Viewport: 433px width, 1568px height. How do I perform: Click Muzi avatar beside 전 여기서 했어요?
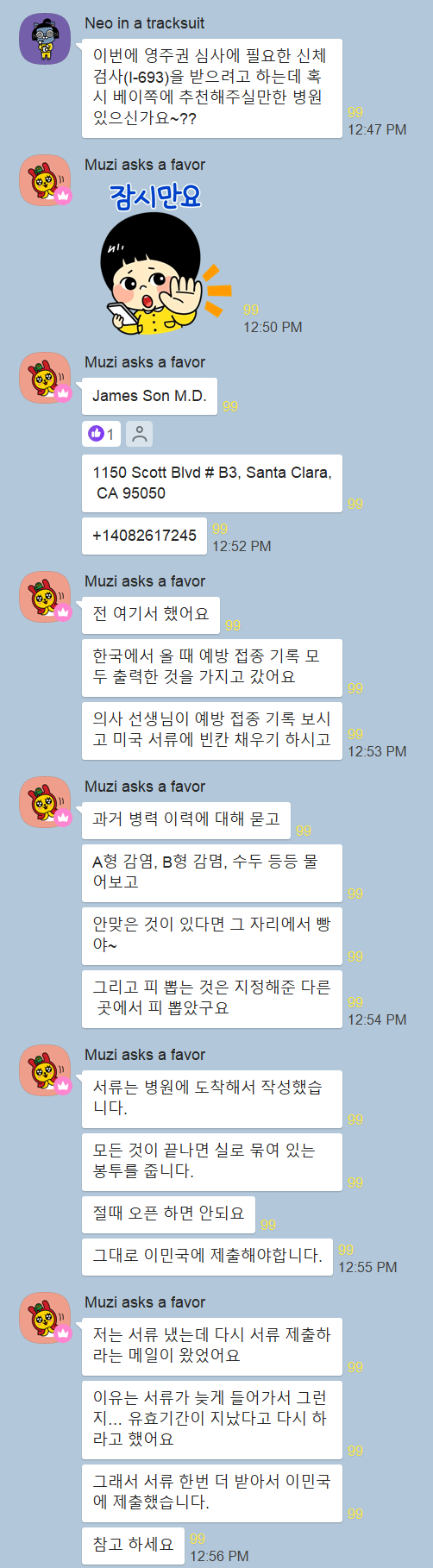pyautogui.click(x=45, y=597)
